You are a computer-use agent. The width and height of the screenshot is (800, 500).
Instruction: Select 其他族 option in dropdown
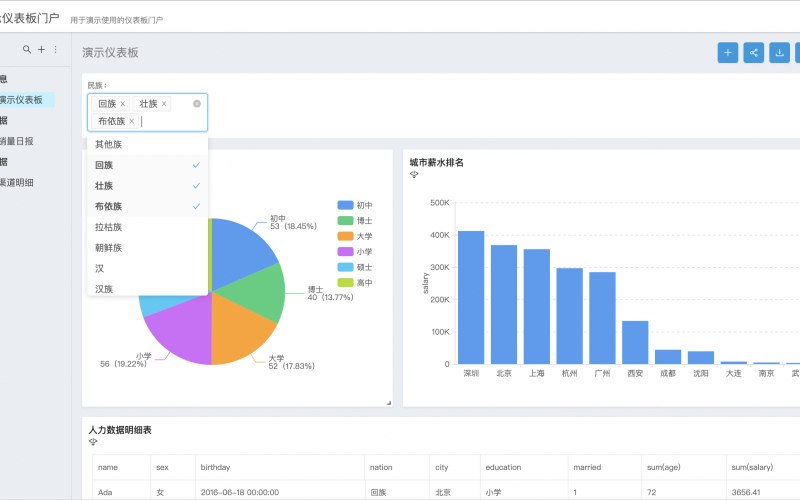tap(147, 144)
